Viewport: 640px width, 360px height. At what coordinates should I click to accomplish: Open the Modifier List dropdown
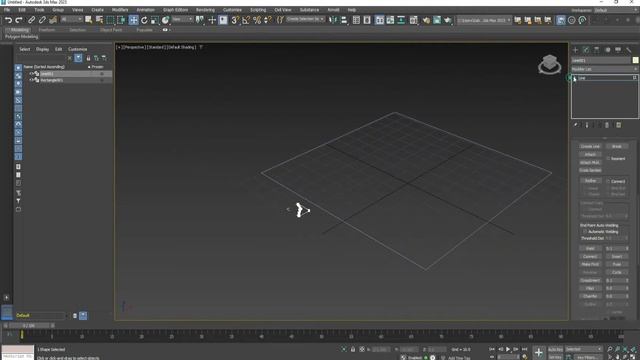click(x=604, y=69)
